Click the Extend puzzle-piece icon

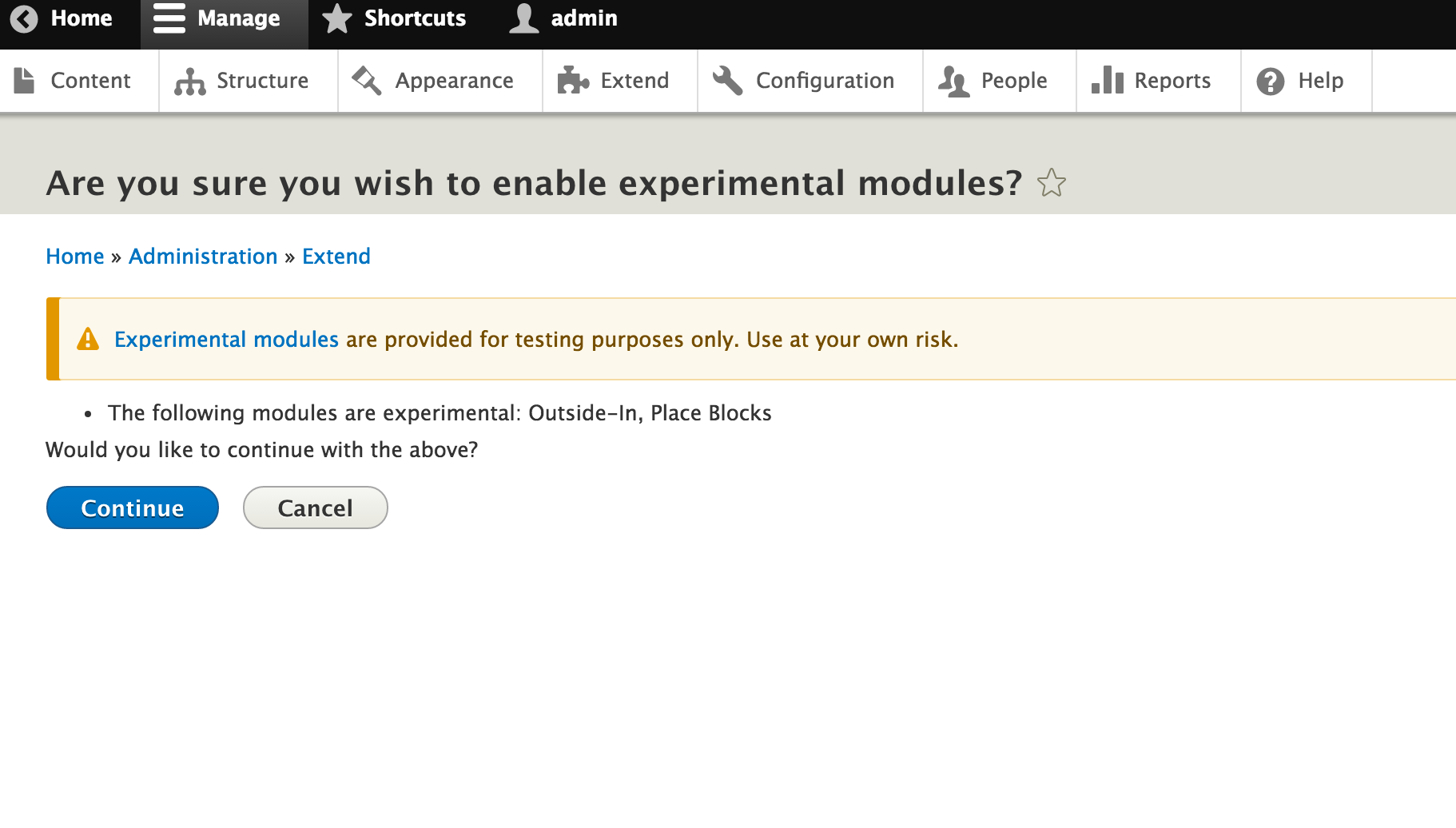click(574, 80)
